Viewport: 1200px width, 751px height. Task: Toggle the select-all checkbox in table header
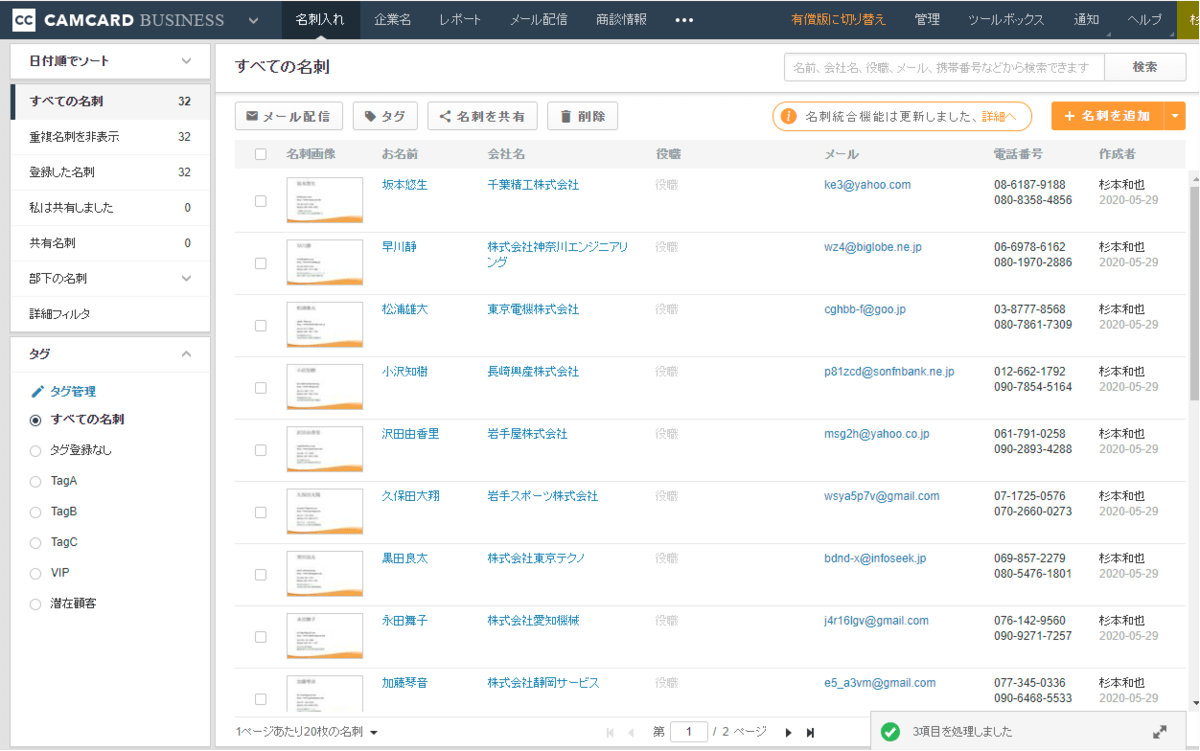pyautogui.click(x=261, y=154)
